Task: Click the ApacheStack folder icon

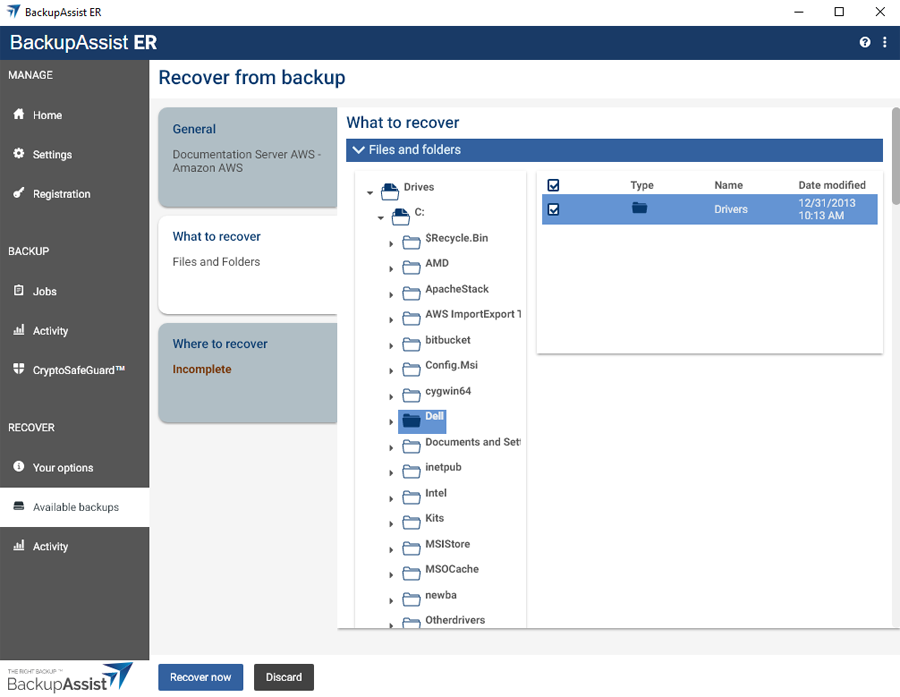Action: tap(411, 293)
